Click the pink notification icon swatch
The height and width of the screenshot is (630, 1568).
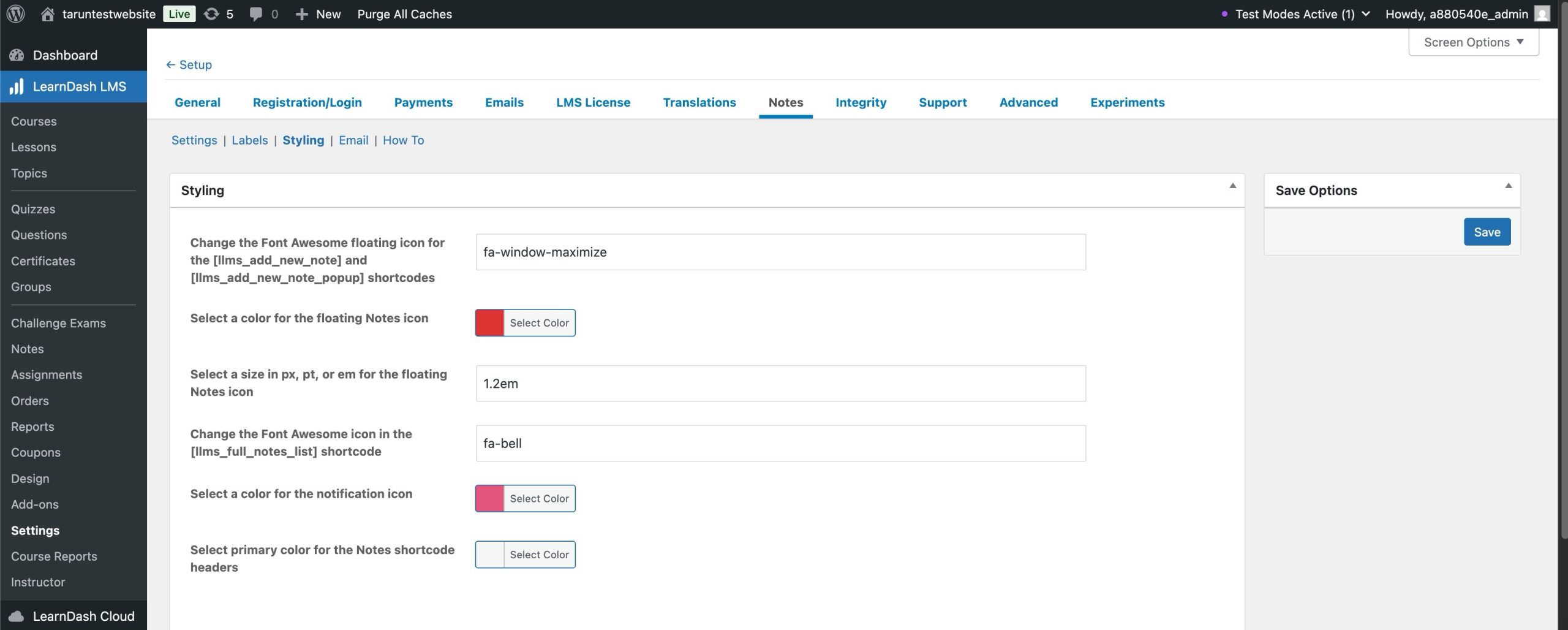click(489, 498)
